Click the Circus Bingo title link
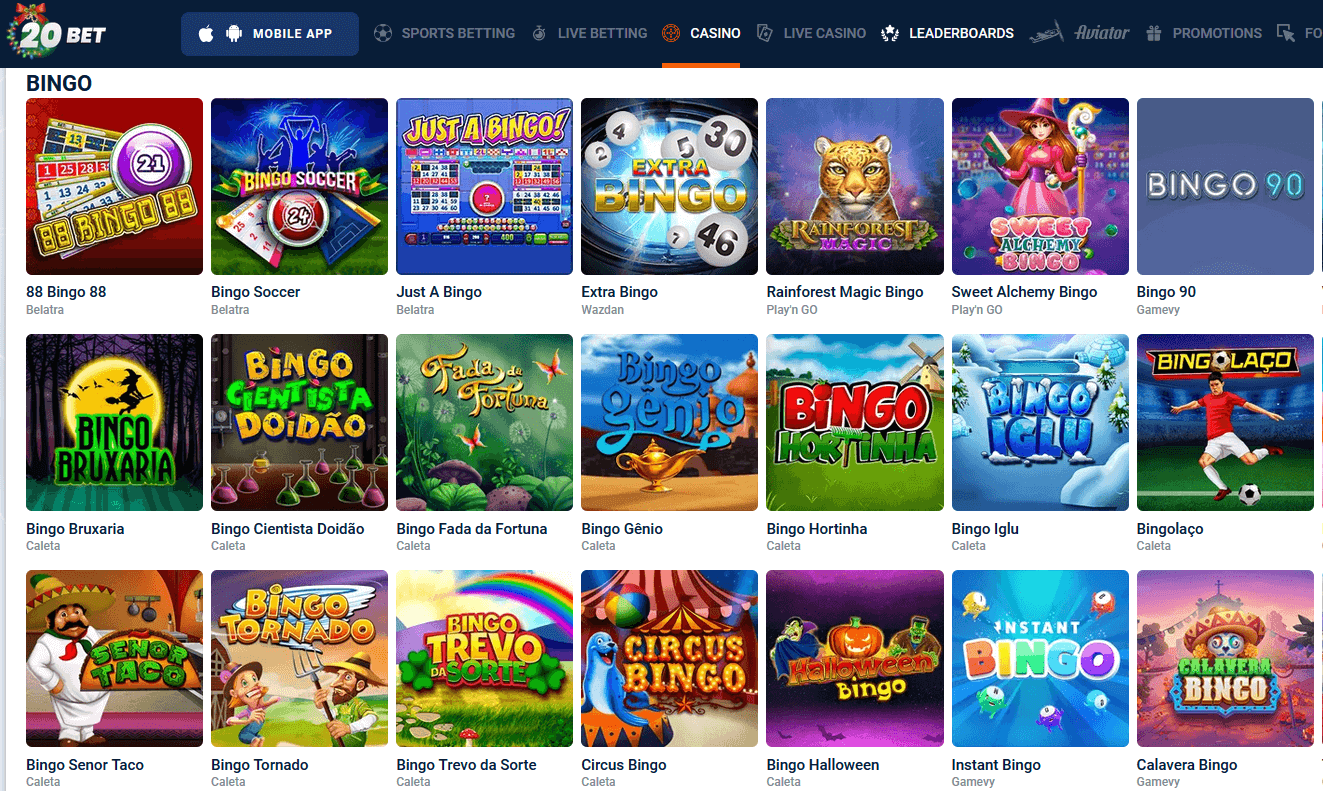Screen dimensions: 1323x791 624,765
